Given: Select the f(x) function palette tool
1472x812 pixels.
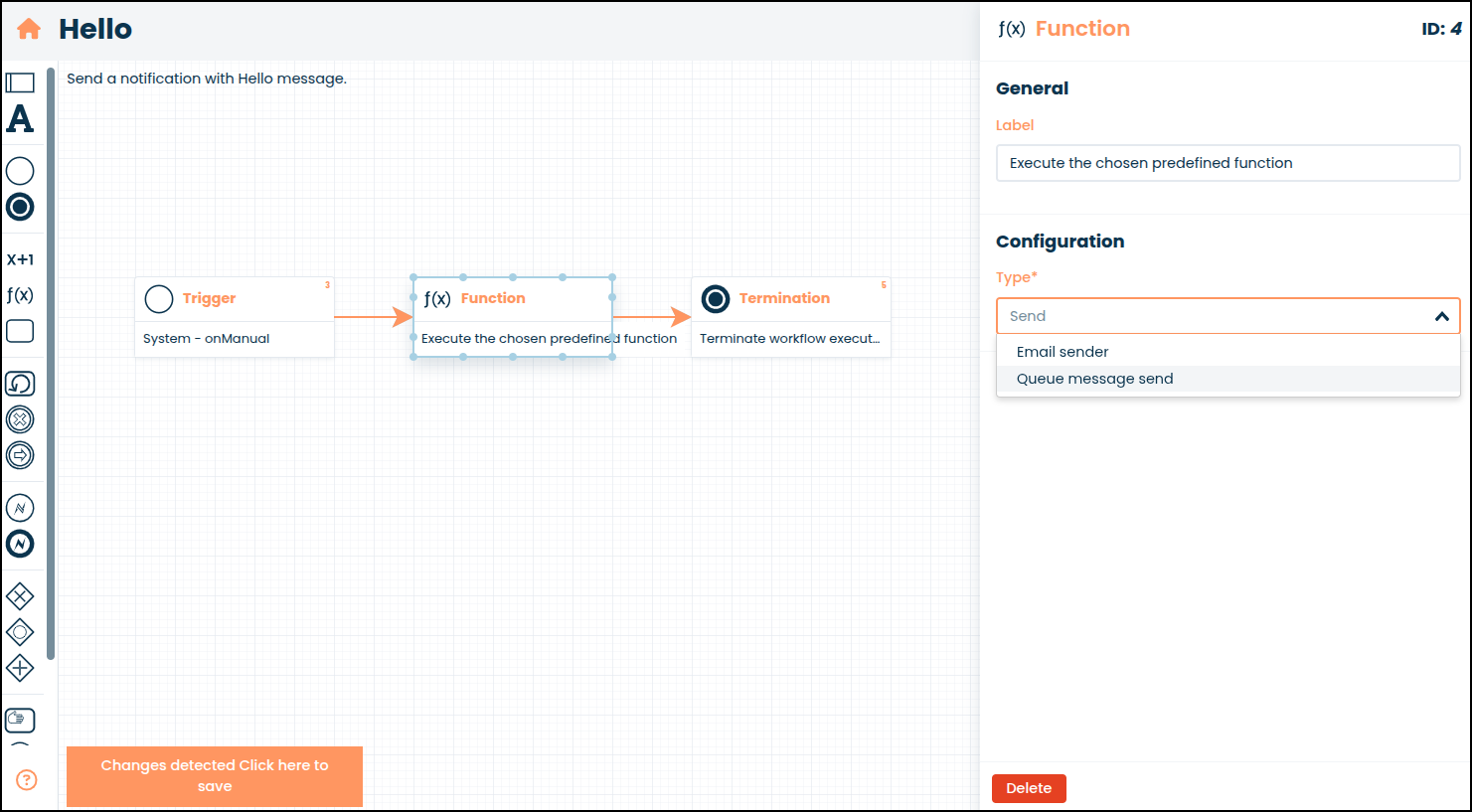Looking at the screenshot, I should (20, 295).
